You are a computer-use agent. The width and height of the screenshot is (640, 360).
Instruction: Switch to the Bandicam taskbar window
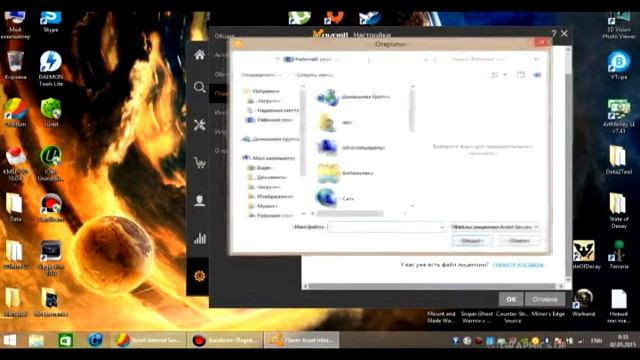[226, 340]
